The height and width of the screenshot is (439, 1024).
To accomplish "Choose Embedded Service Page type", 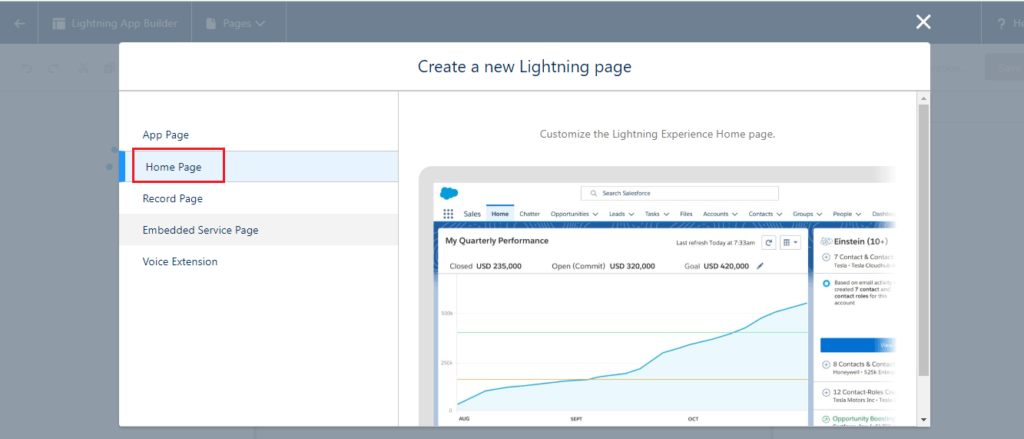I will [200, 230].
